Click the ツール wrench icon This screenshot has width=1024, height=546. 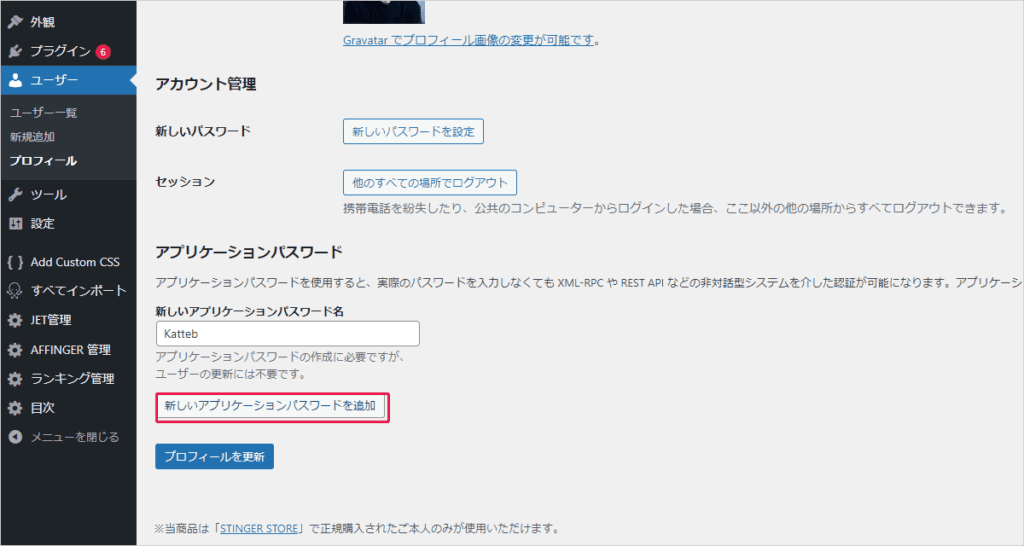tap(15, 195)
